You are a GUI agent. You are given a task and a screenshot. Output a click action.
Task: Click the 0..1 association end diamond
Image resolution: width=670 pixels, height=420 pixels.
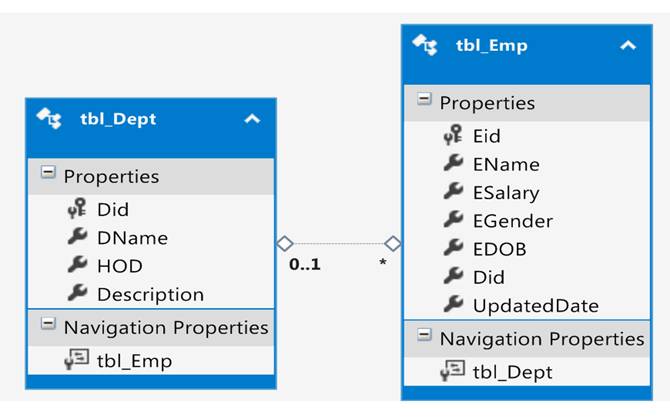(x=285, y=244)
